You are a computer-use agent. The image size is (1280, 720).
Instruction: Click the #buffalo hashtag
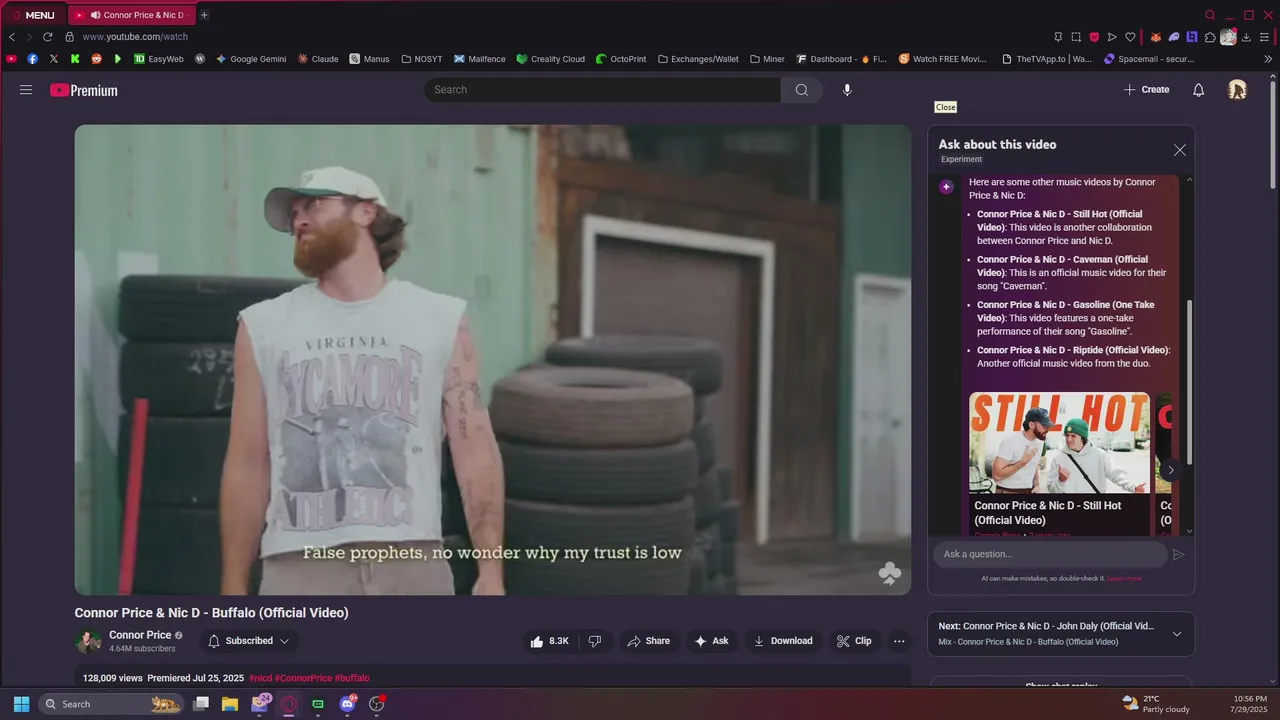click(x=352, y=678)
